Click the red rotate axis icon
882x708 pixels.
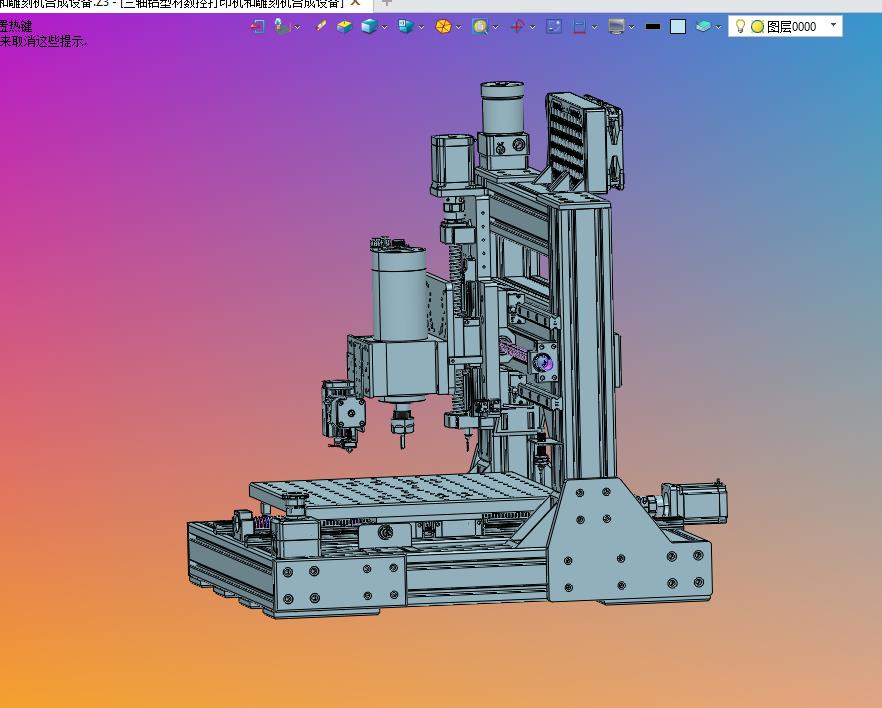point(517,26)
